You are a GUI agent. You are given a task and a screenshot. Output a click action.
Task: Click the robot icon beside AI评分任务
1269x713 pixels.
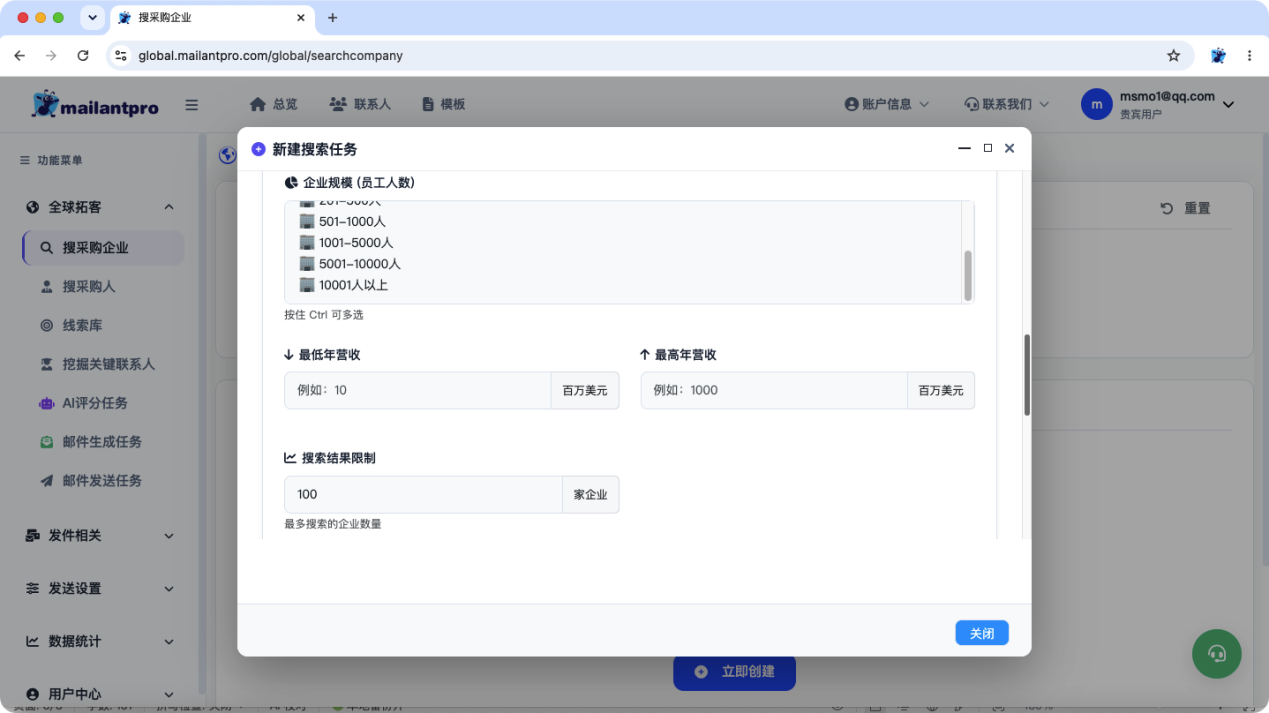46,404
